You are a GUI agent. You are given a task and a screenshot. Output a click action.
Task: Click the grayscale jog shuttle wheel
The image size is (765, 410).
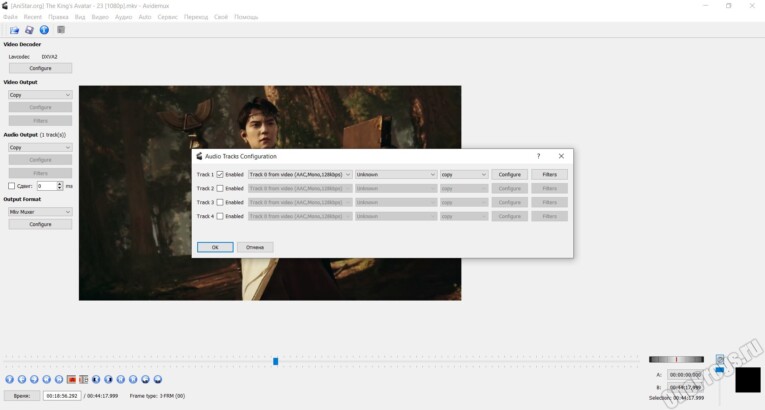(676, 359)
